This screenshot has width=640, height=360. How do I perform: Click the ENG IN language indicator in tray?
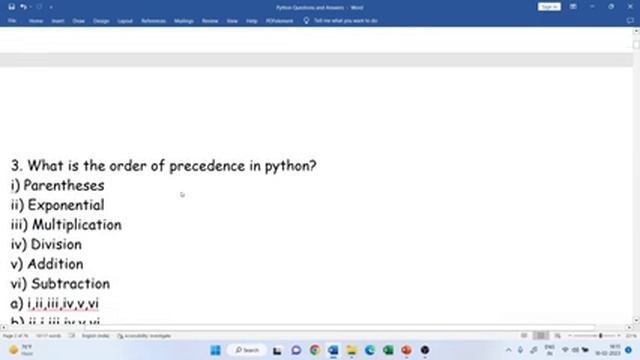(x=549, y=350)
